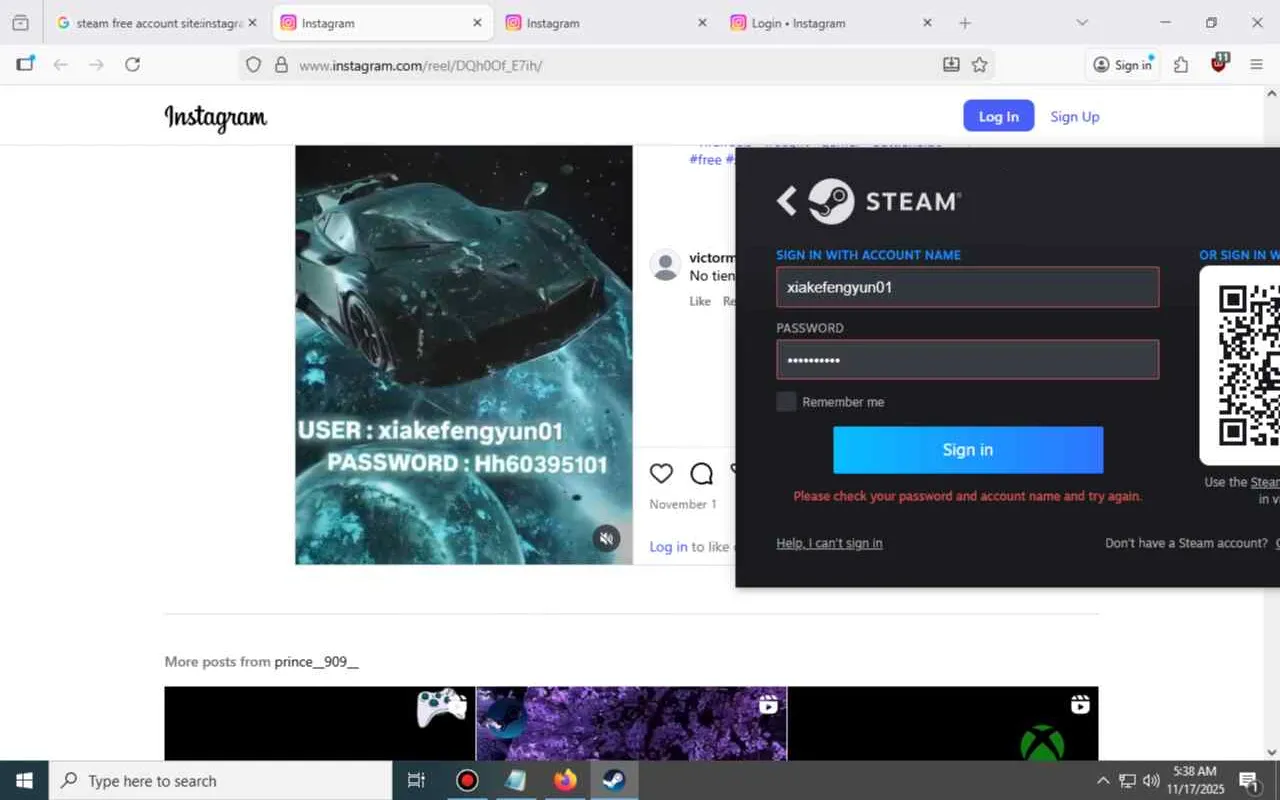
Task: Open the Windows Start menu
Action: click(x=24, y=781)
